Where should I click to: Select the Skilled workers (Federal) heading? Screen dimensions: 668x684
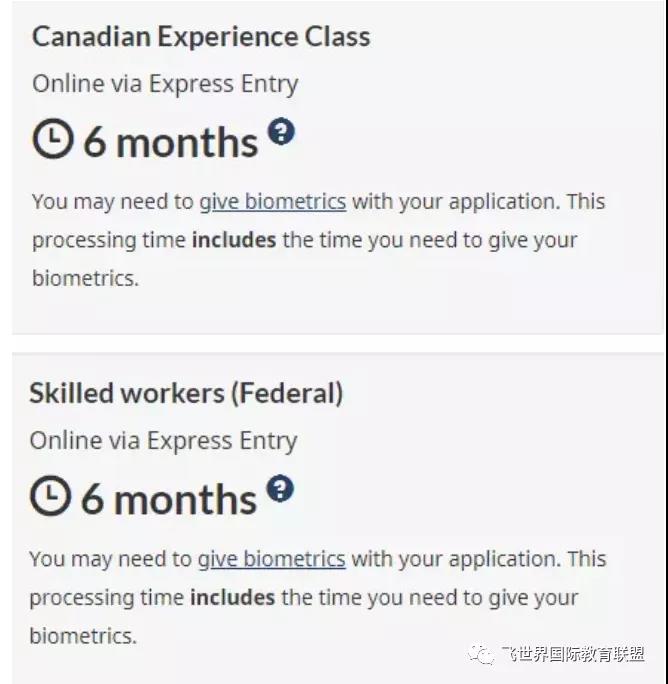(186, 393)
